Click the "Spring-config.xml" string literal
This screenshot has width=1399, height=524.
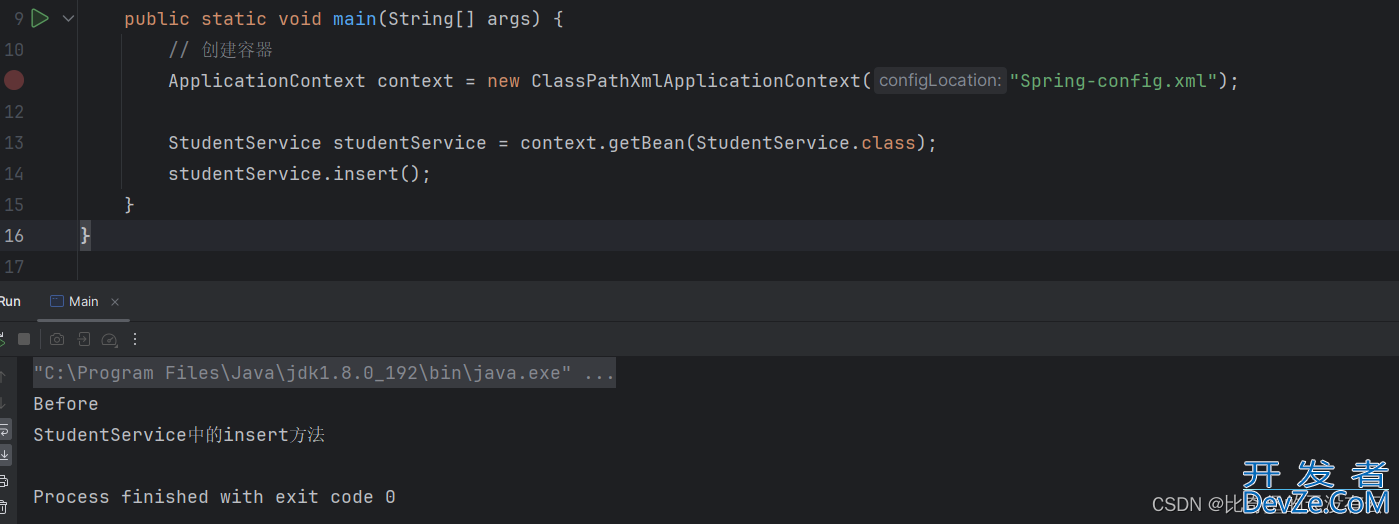click(1113, 81)
